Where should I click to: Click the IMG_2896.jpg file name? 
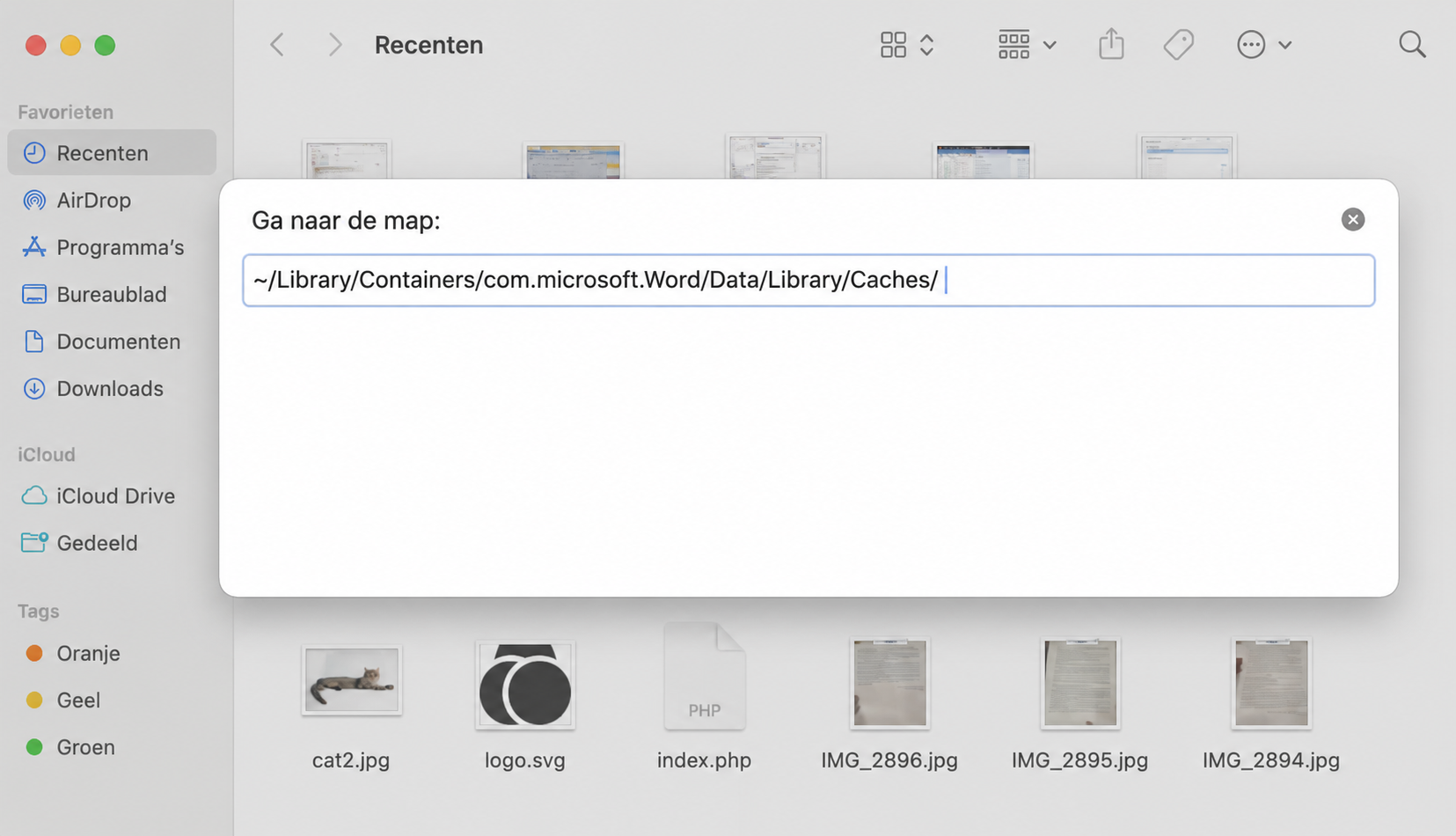pyautogui.click(x=889, y=760)
